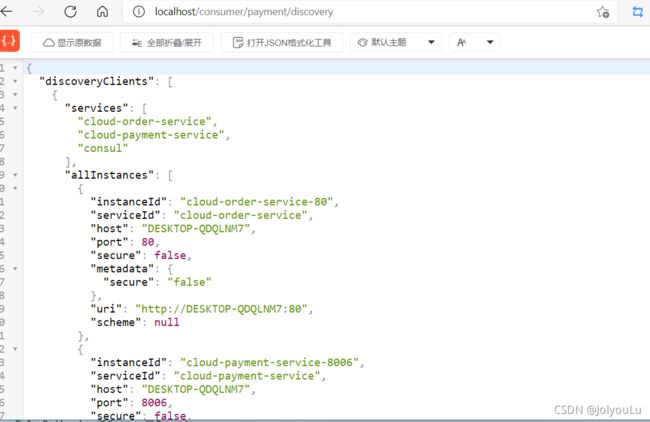Collapse the services array fold arrow
This screenshot has width=650, height=422.
click(15, 108)
